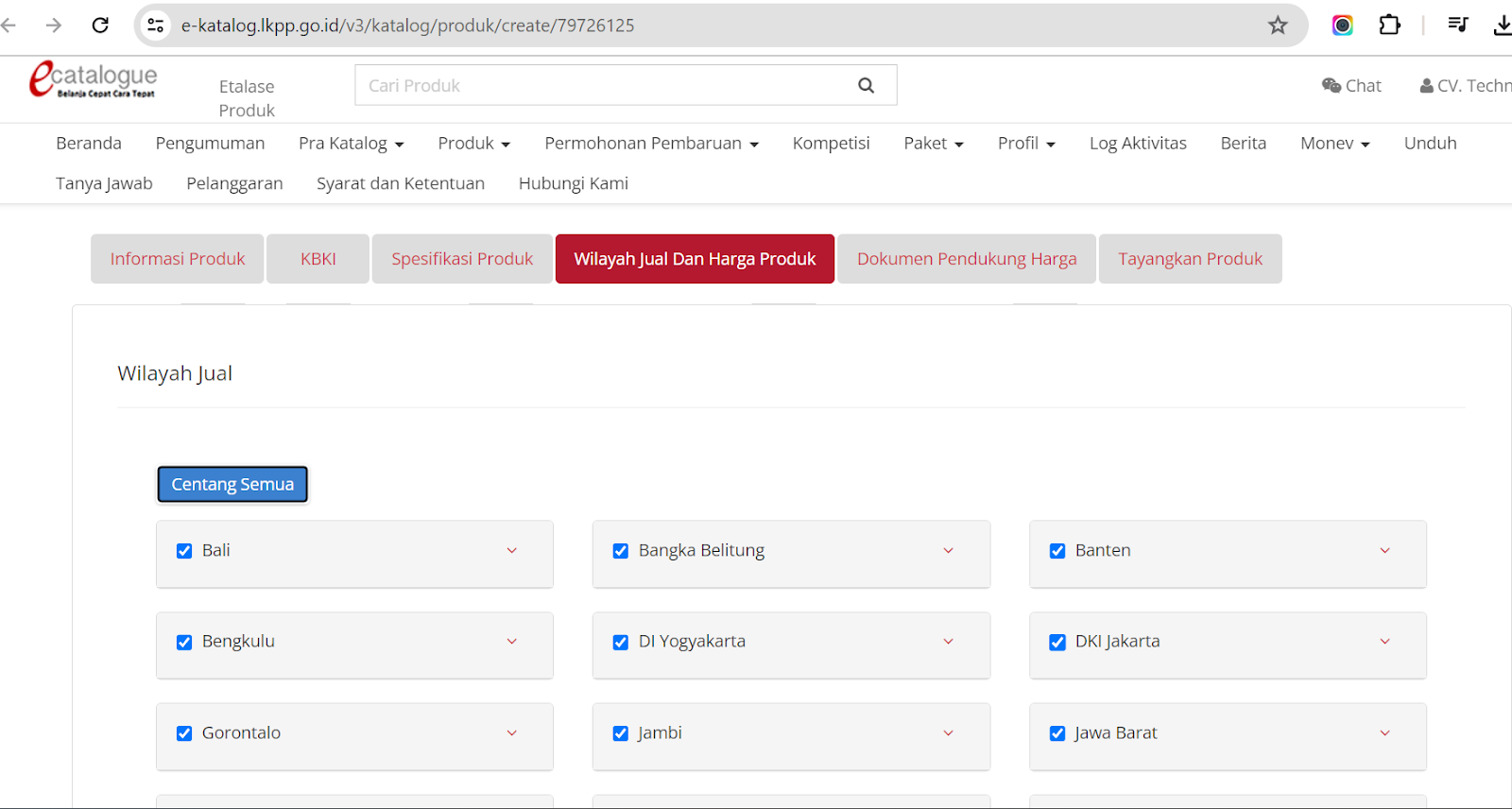Open the Pra Katalog dropdown menu
This screenshot has height=809, width=1512.
tap(352, 144)
